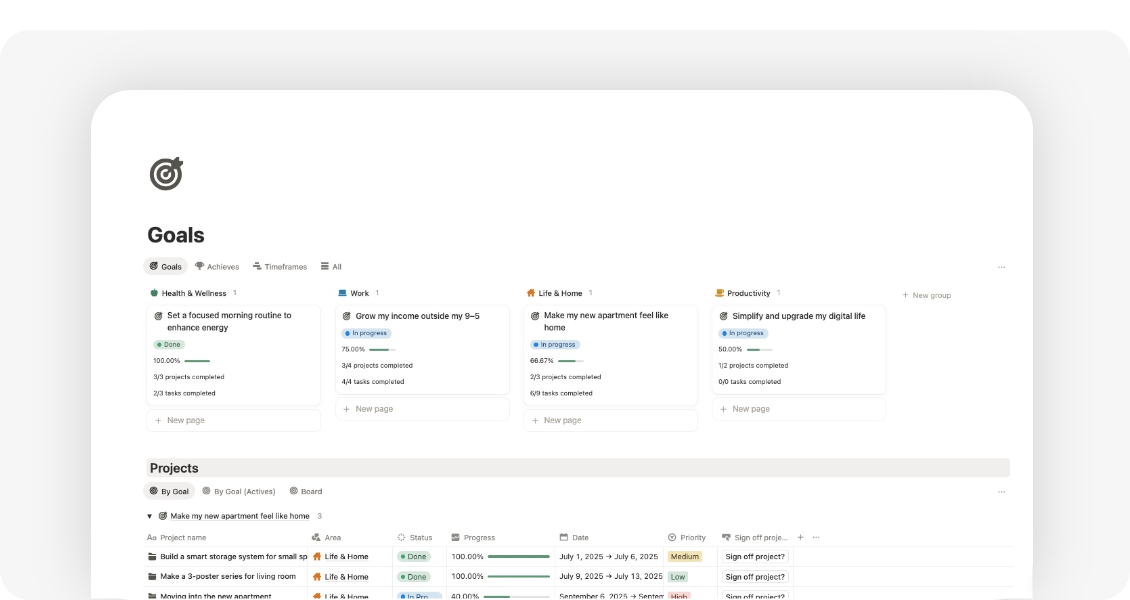Click the dartboard icon above the Goals title
This screenshot has width=1130, height=600.
tap(165, 173)
